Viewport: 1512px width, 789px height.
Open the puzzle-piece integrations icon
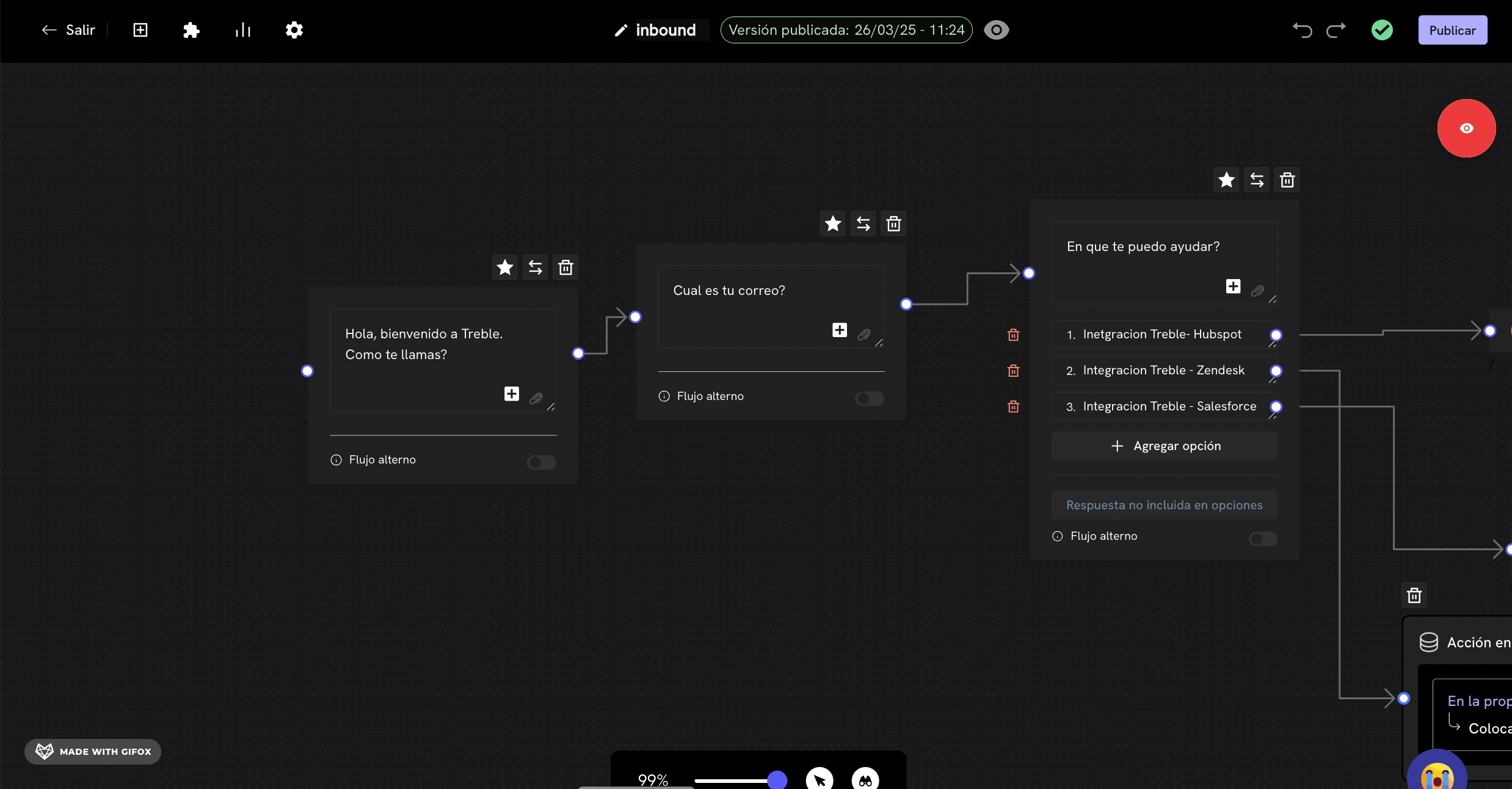[191, 30]
